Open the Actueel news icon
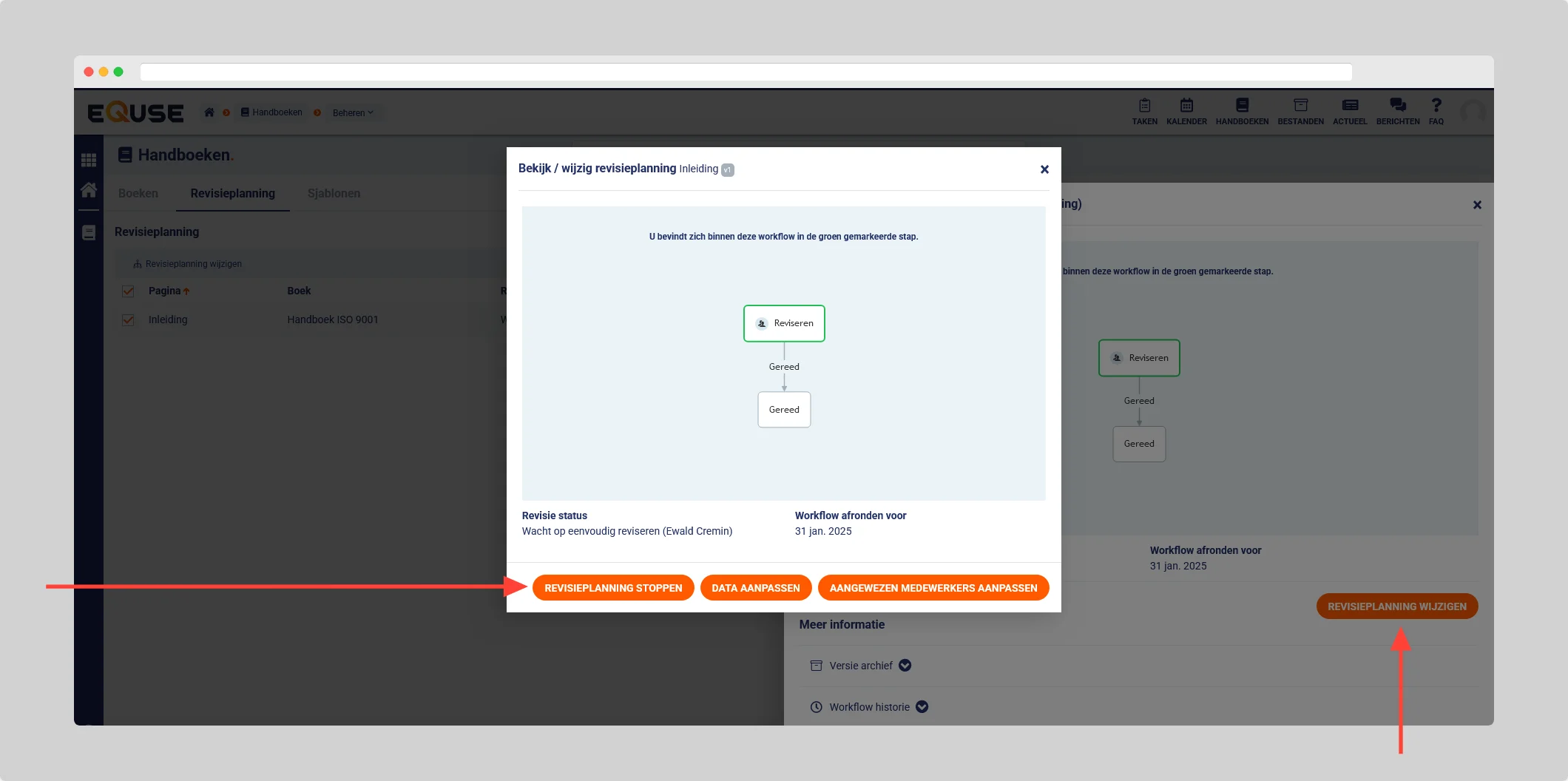The height and width of the screenshot is (781, 1568). (1350, 106)
